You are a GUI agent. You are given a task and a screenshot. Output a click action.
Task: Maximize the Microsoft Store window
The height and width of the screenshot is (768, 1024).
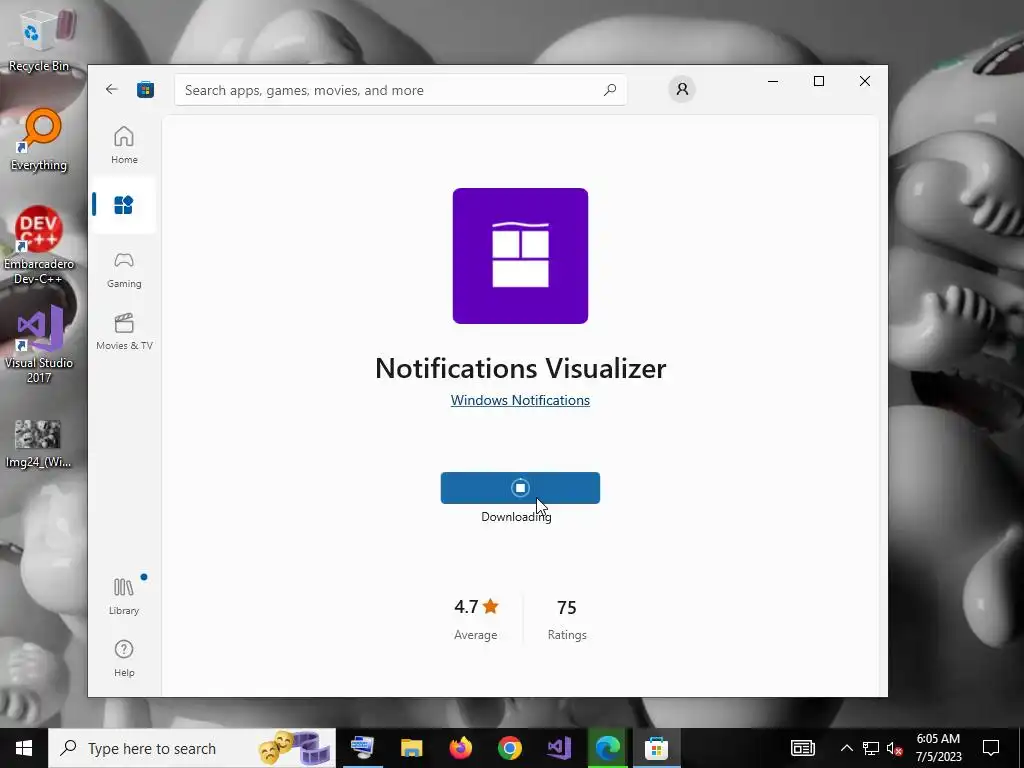pyautogui.click(x=819, y=81)
